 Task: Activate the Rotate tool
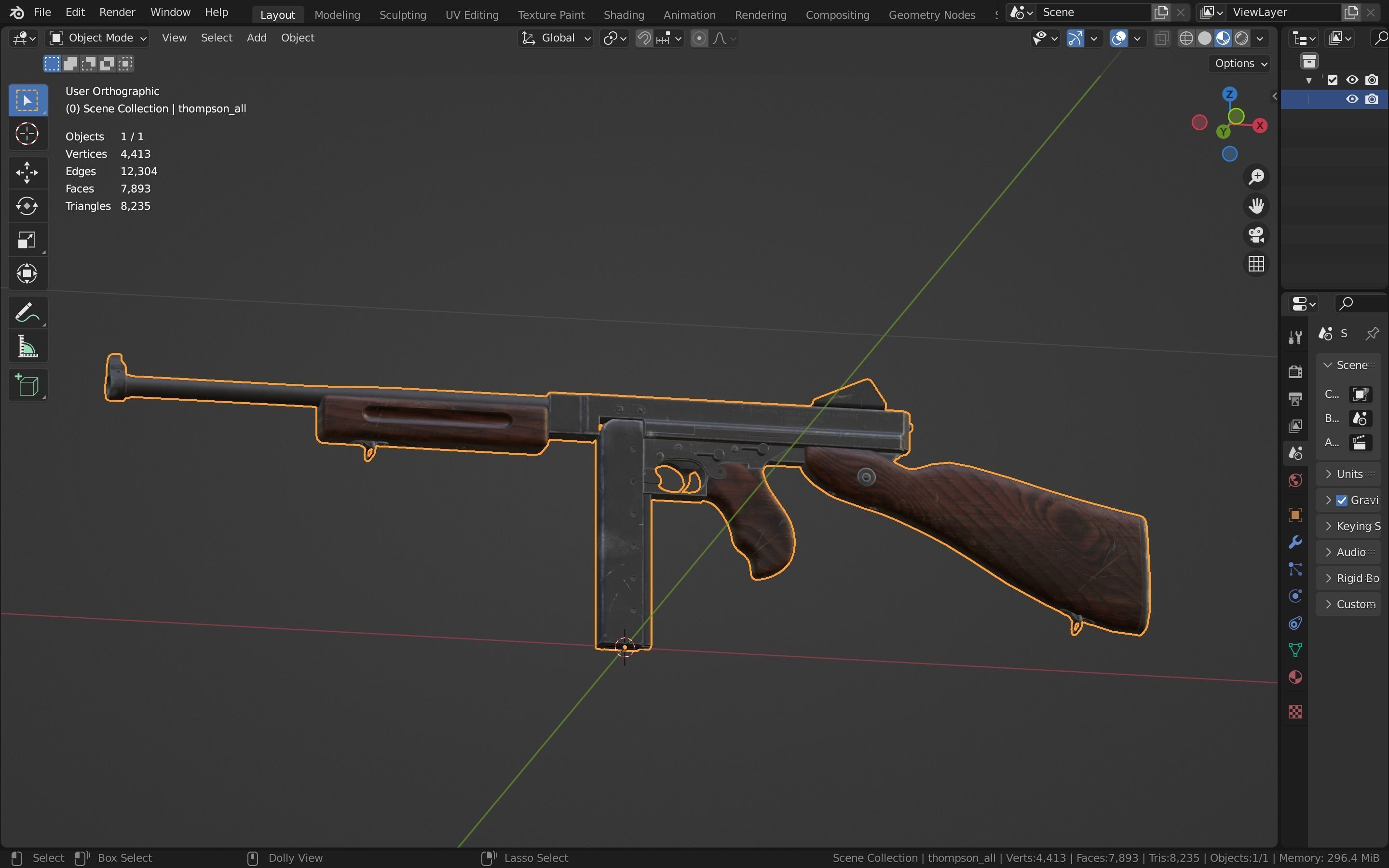(x=27, y=206)
